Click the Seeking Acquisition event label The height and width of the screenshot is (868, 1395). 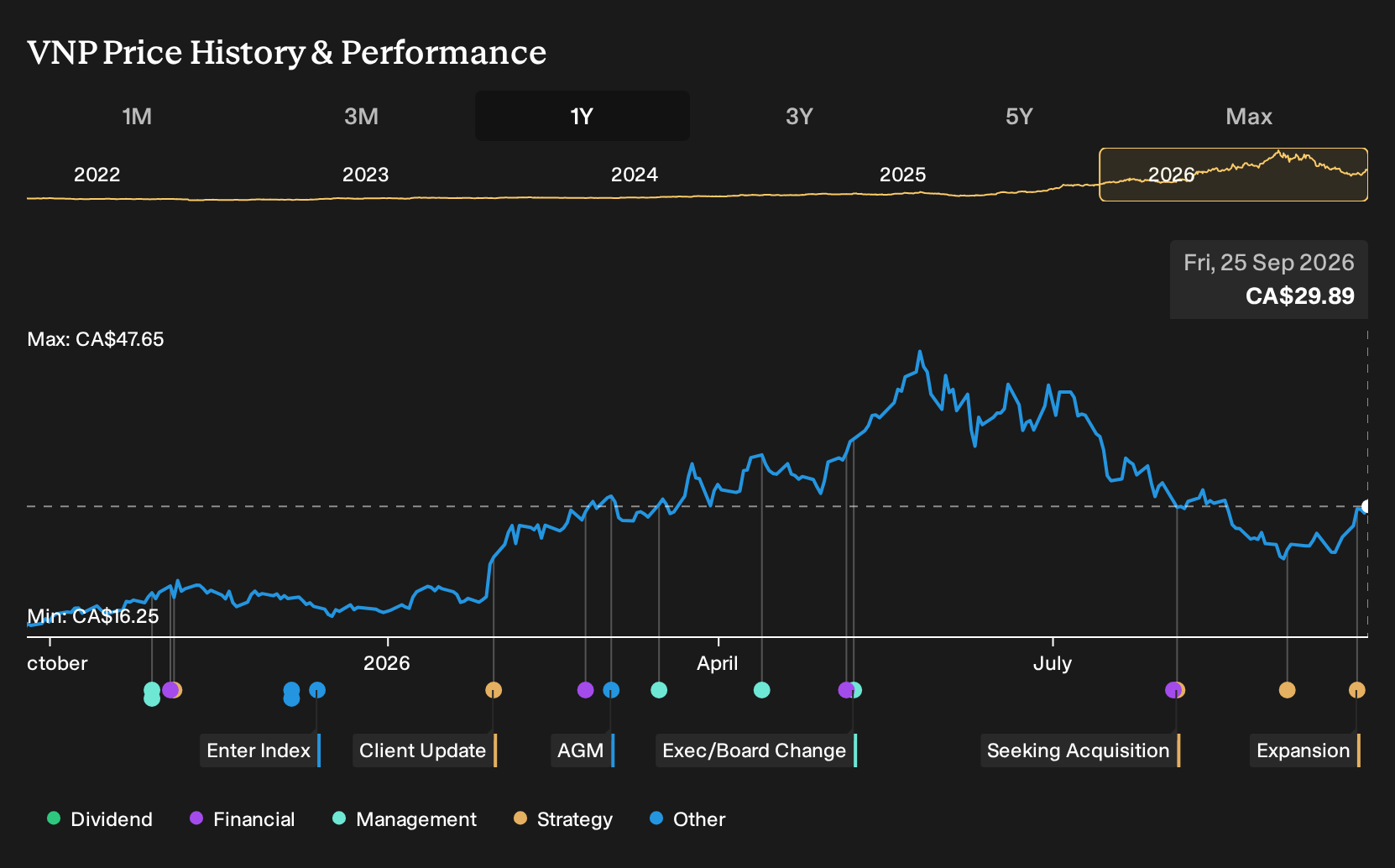[1080, 750]
